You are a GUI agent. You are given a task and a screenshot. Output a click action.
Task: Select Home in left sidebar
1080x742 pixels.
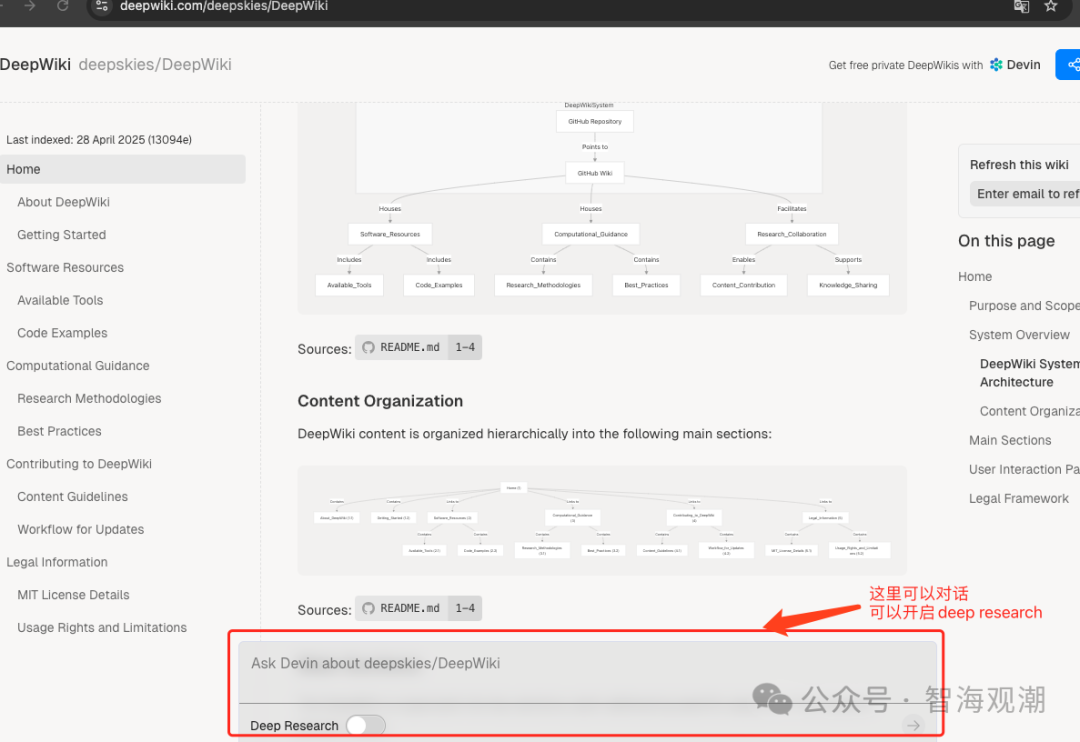pos(123,169)
